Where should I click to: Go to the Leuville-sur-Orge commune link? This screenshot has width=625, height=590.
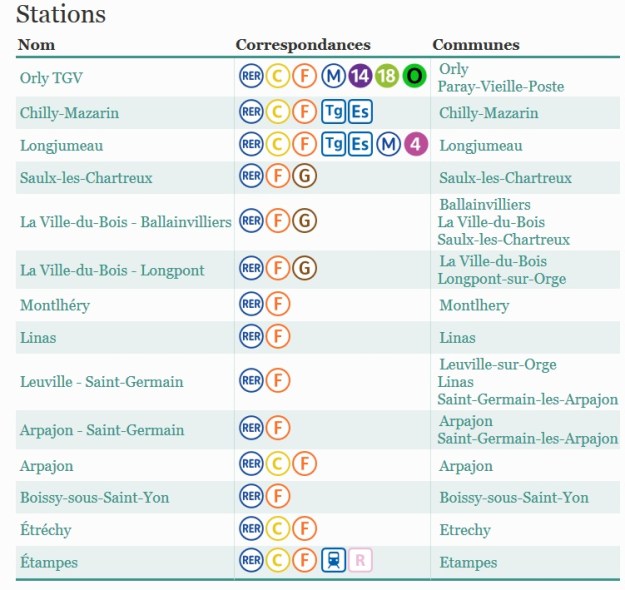pyautogui.click(x=498, y=365)
